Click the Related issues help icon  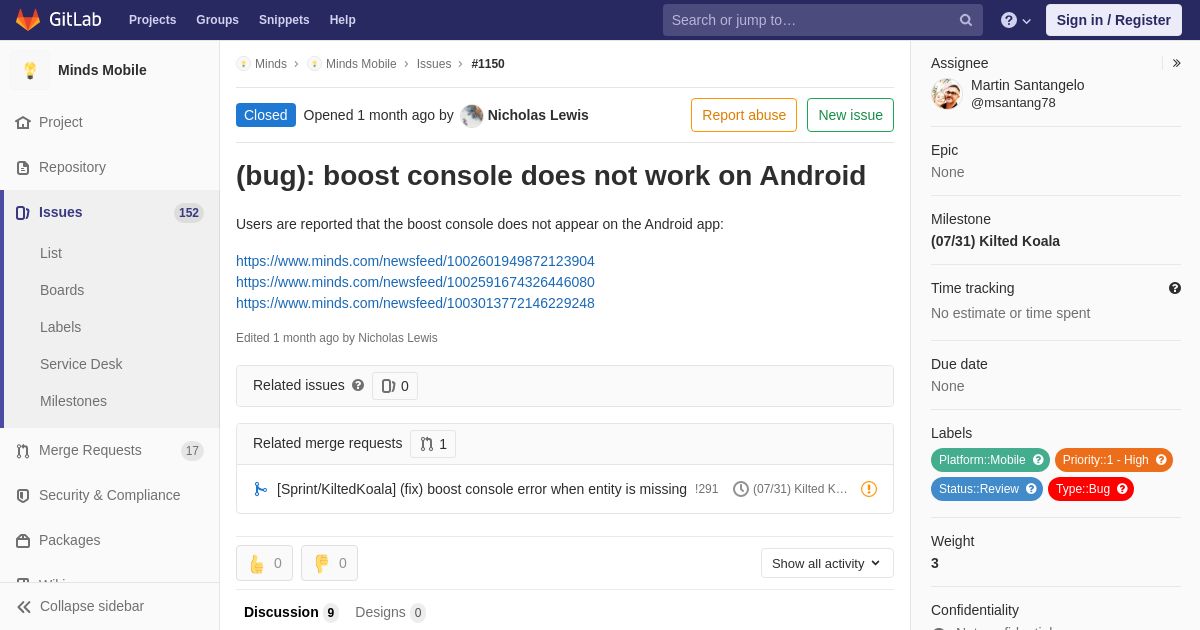(x=358, y=385)
